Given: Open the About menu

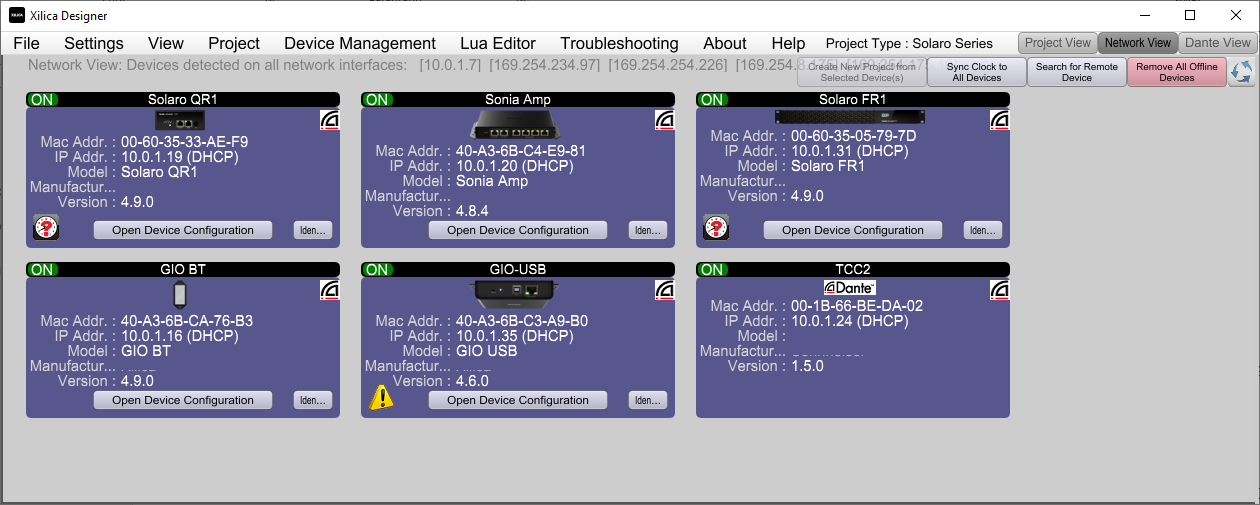Looking at the screenshot, I should click(725, 43).
